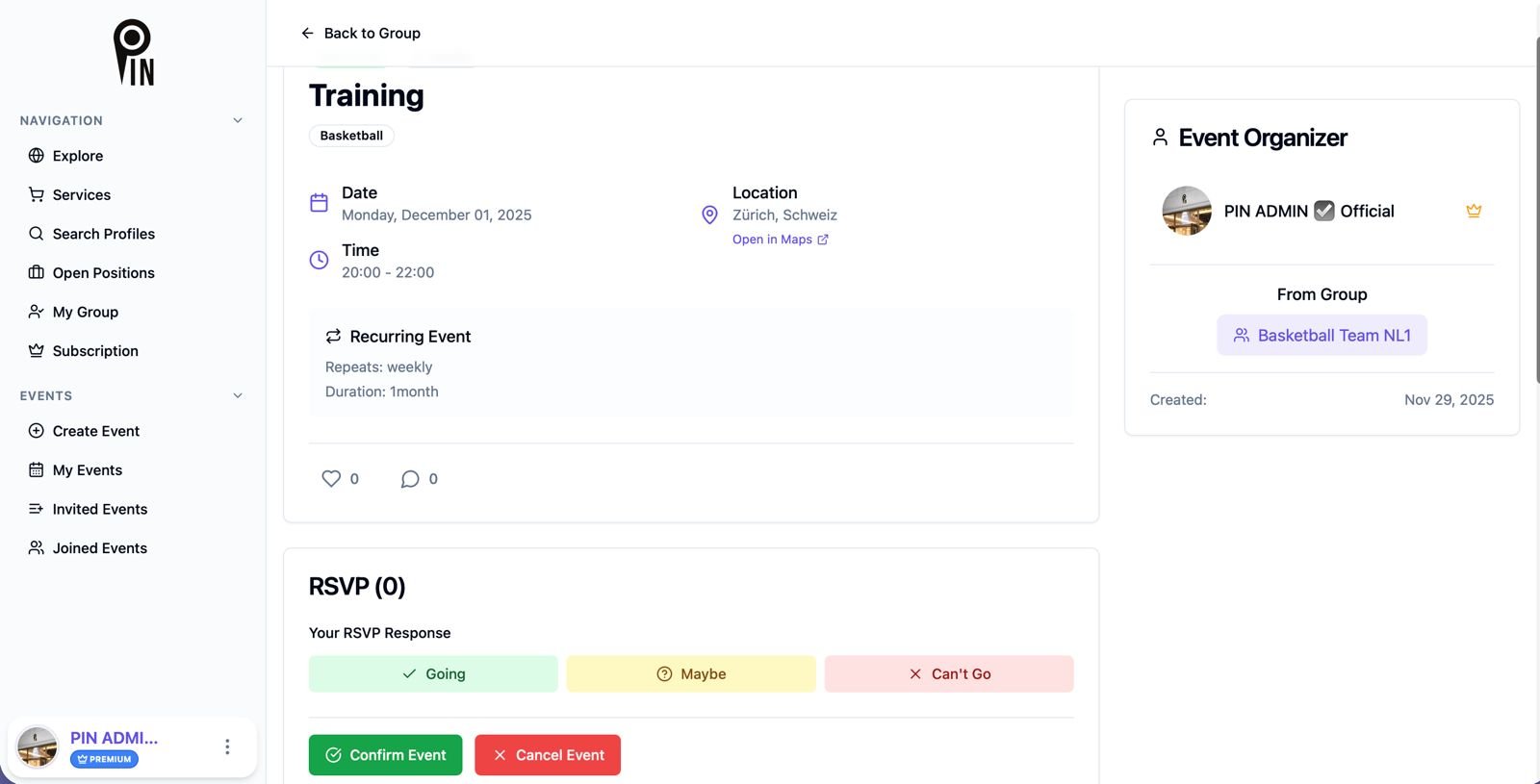Go to Open Positions page
The image size is (1540, 784).
pos(103,273)
